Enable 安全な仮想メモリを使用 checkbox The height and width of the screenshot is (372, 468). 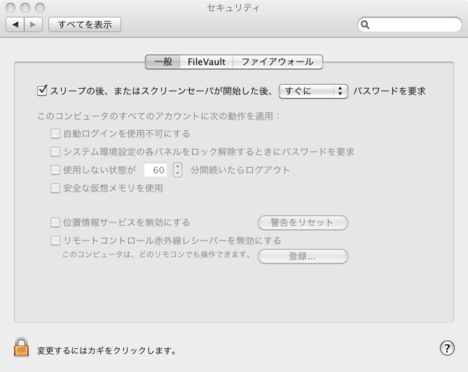pos(55,188)
